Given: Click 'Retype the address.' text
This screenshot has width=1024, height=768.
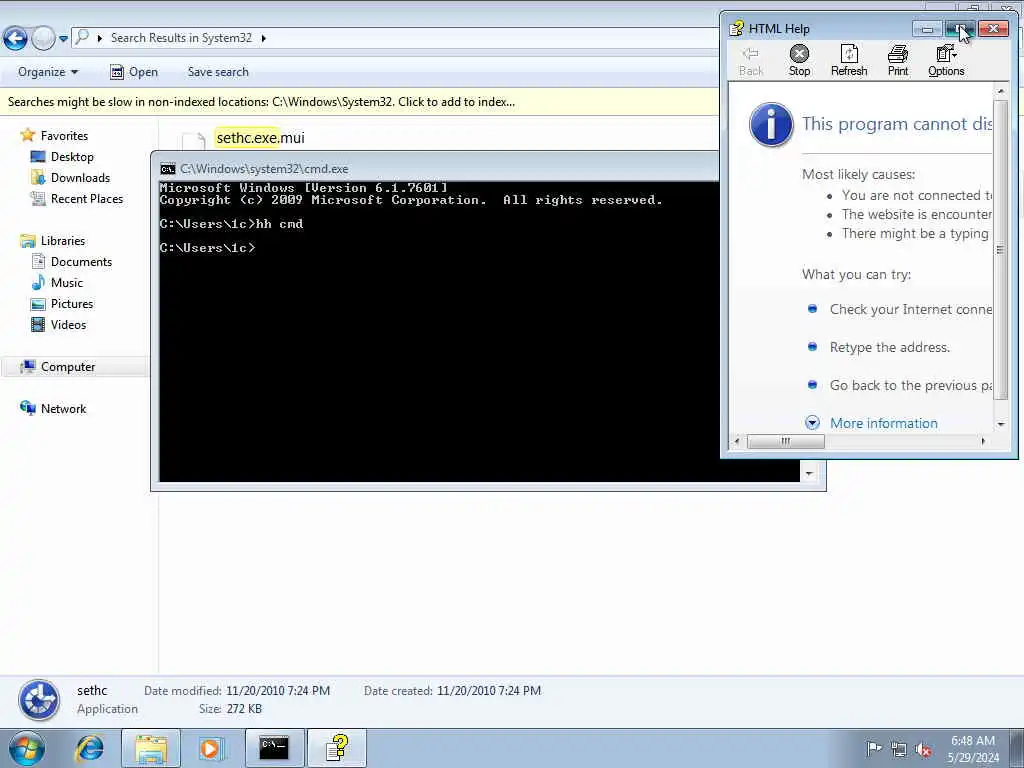Looking at the screenshot, I should pos(889,347).
